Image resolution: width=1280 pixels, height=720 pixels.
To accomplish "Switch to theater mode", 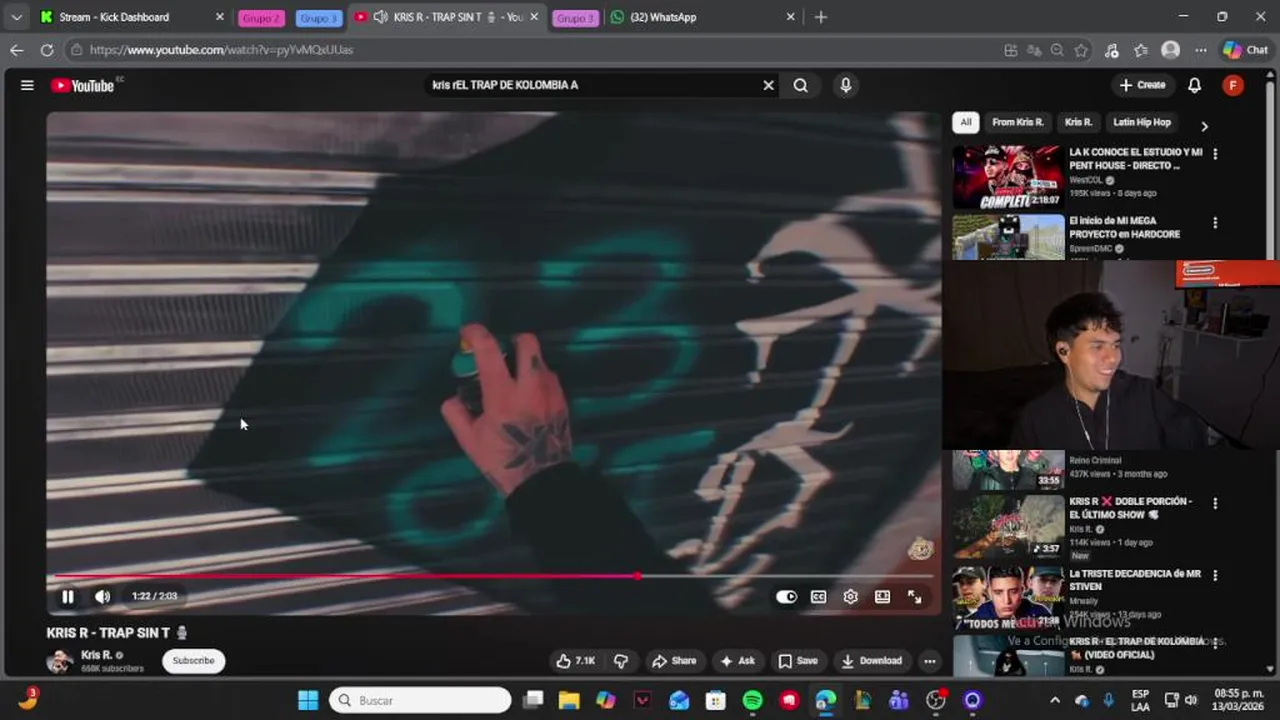I will [x=882, y=597].
